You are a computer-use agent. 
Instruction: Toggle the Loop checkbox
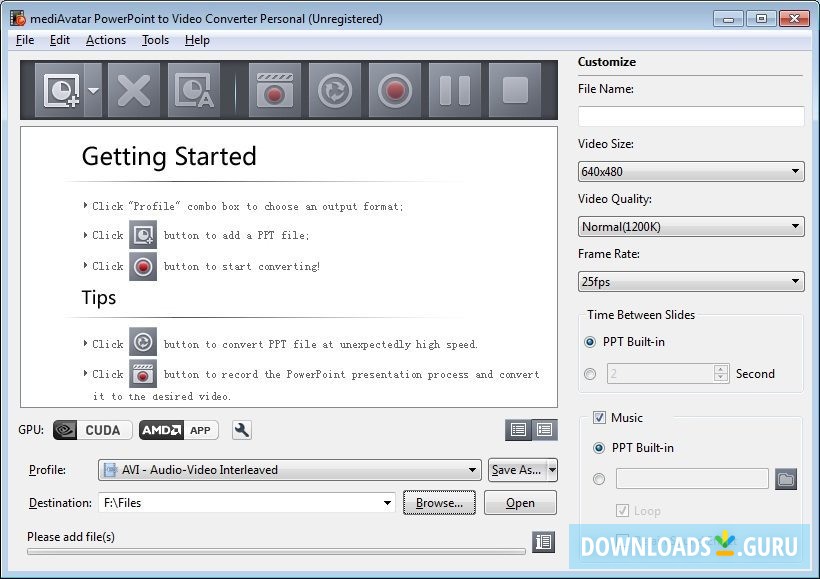tap(622, 510)
